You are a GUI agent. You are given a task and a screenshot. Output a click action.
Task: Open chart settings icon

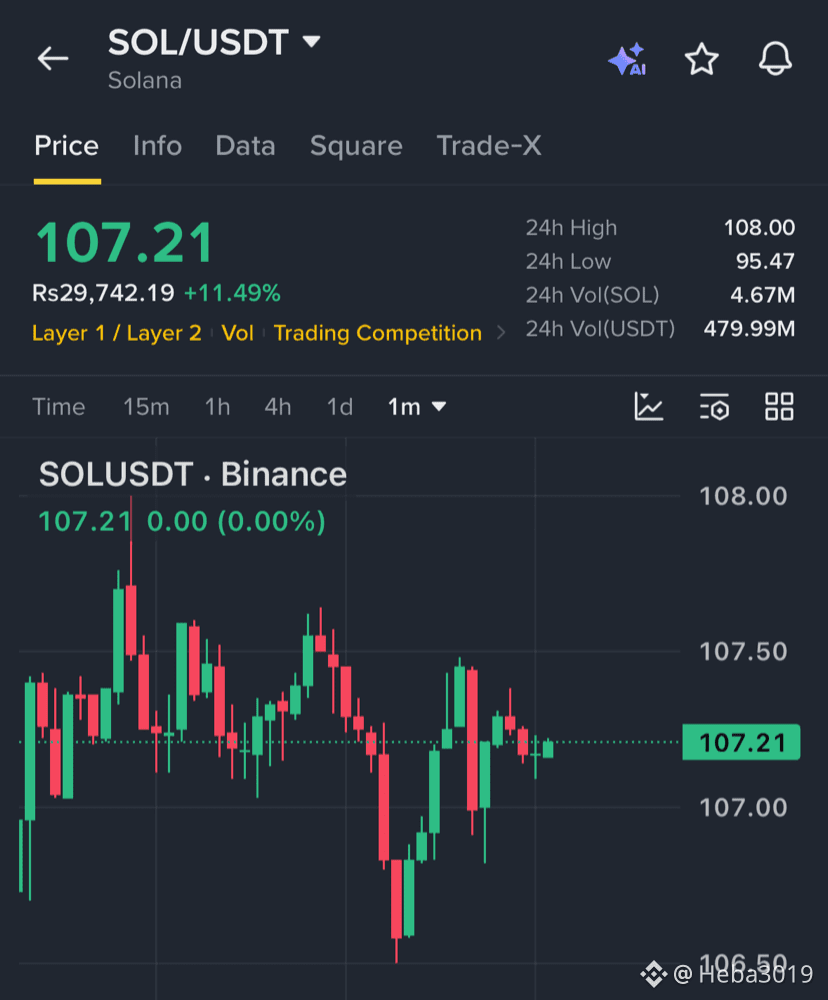click(714, 406)
